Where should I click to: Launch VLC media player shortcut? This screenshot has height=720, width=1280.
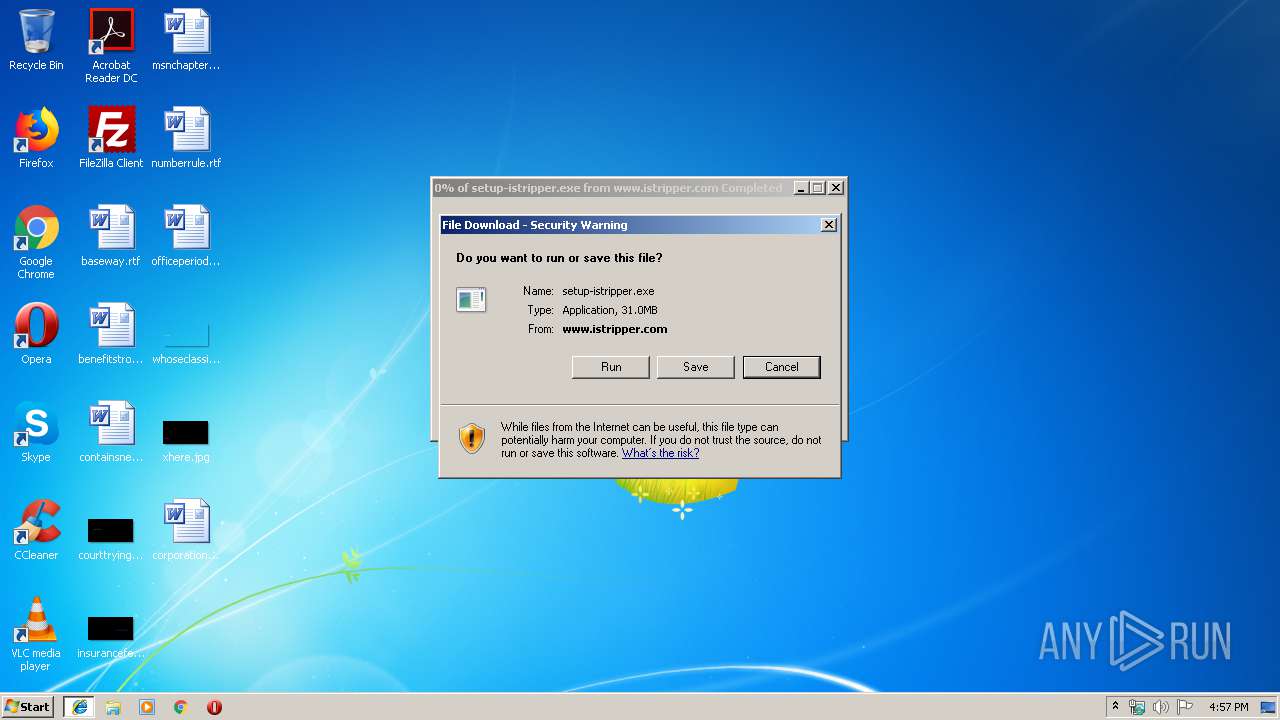point(36,635)
